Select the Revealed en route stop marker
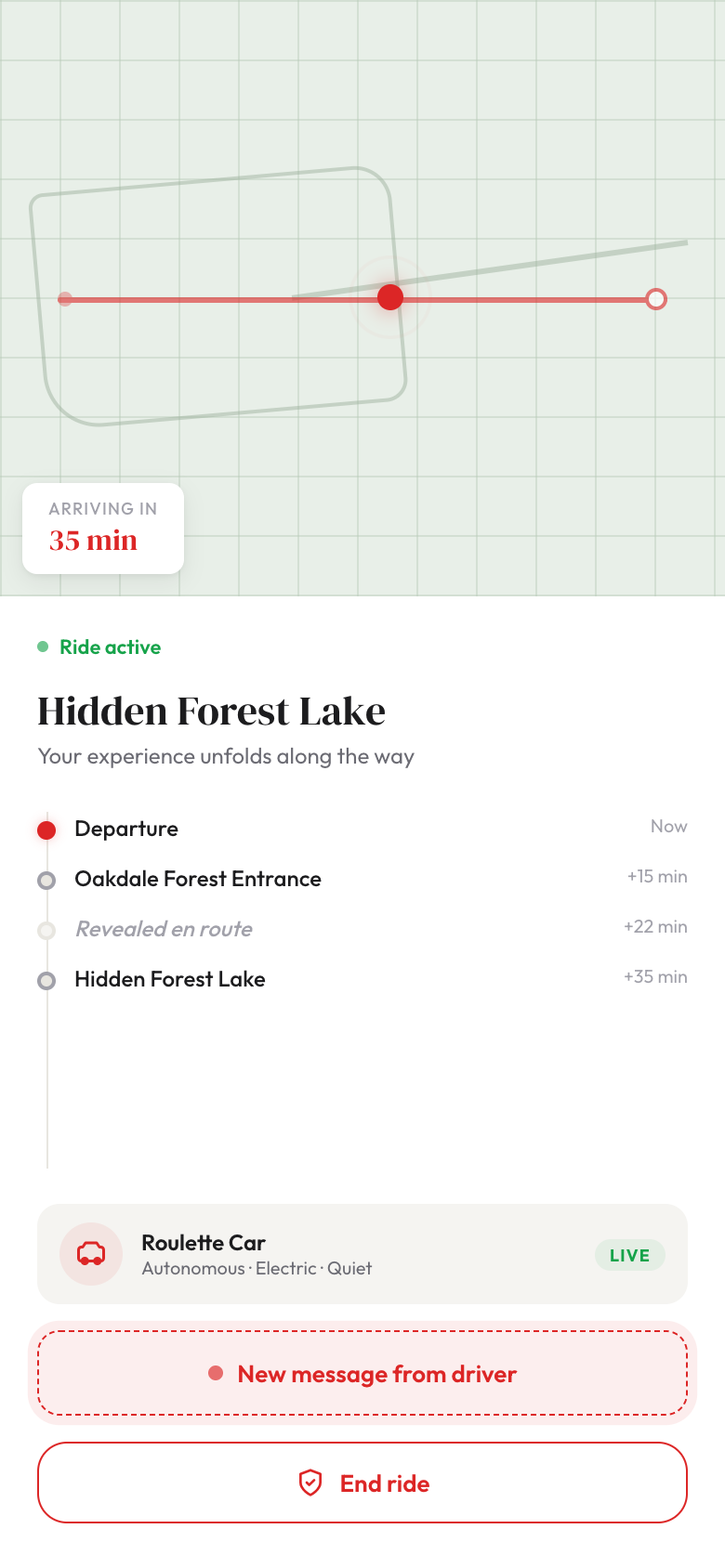 click(46, 930)
